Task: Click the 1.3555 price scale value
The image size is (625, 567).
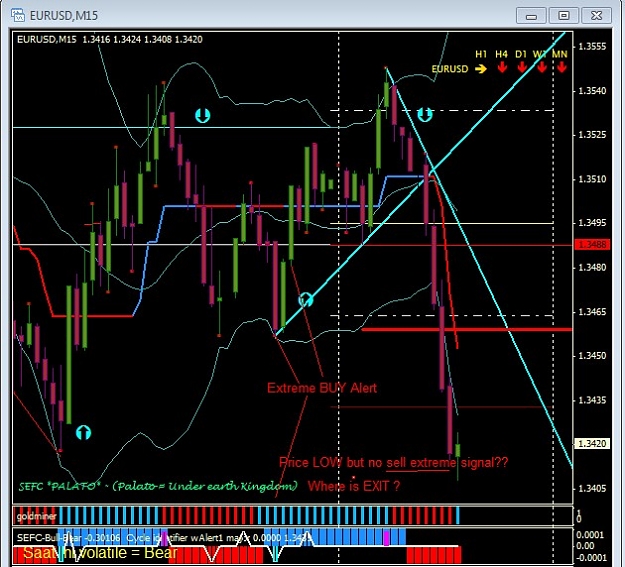Action: point(592,47)
